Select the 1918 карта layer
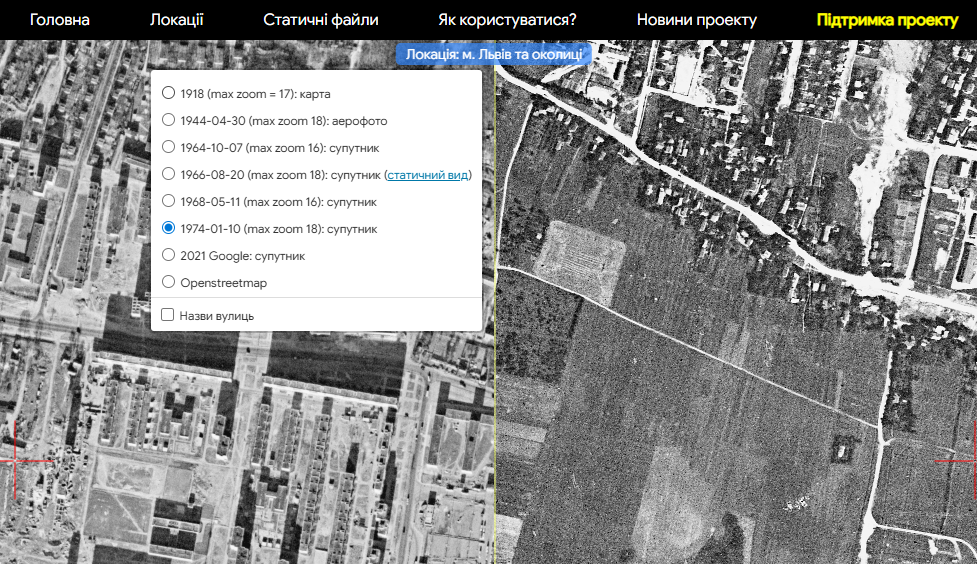Screen dimensions: 977x564 (x=168, y=93)
